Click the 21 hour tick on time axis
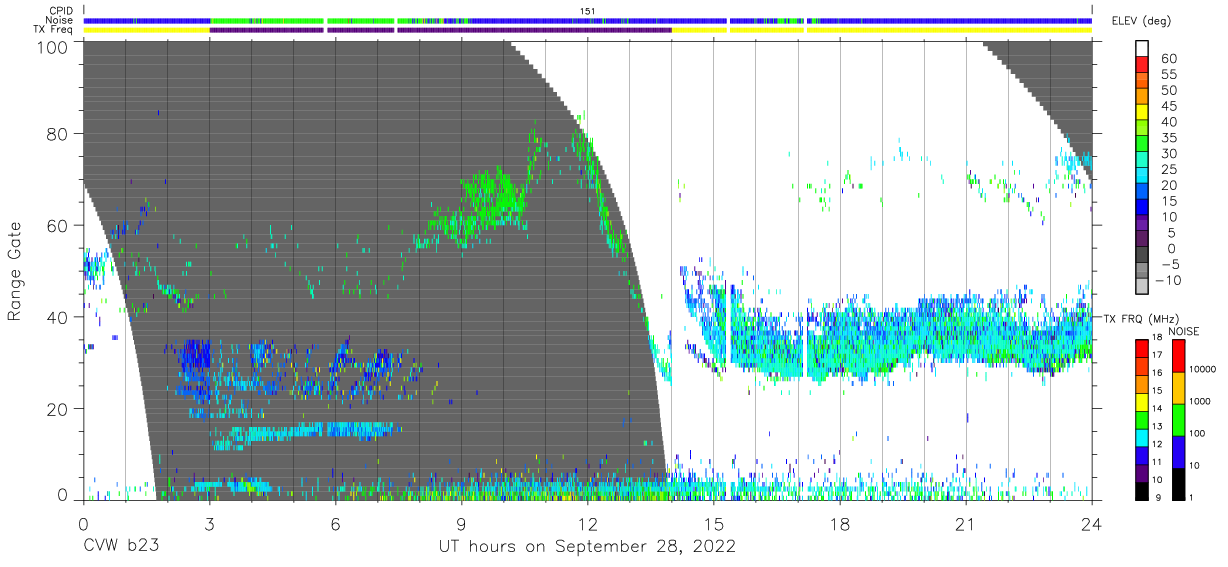The height and width of the screenshot is (567, 1228). tap(965, 523)
